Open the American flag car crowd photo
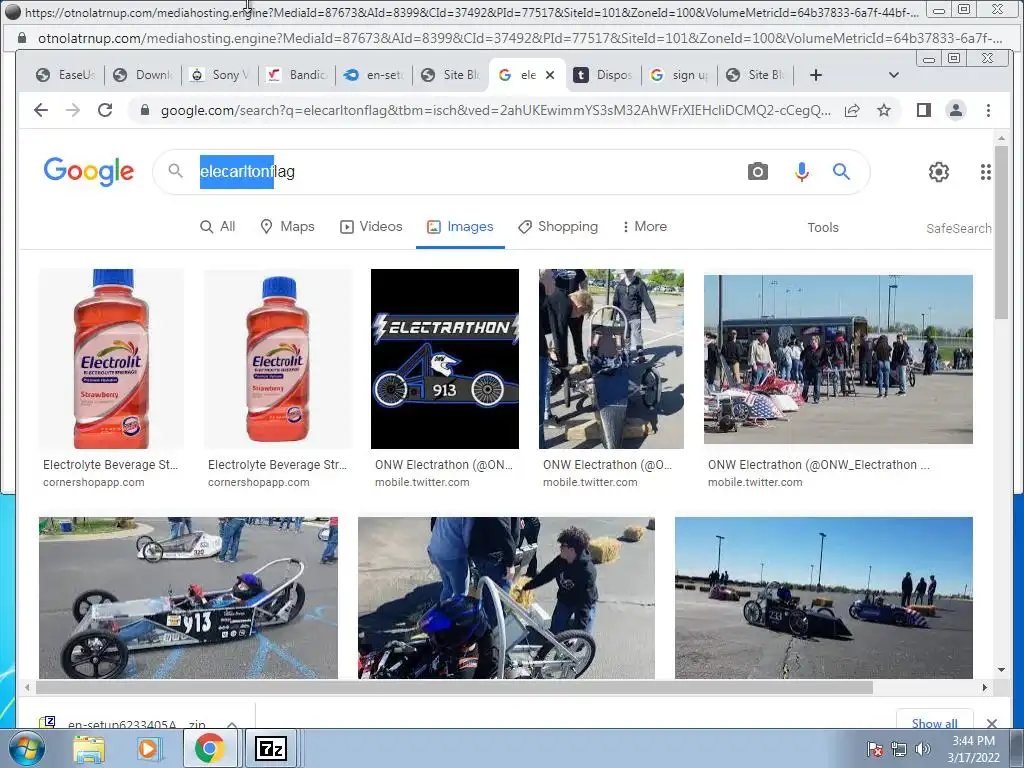 tap(839, 359)
